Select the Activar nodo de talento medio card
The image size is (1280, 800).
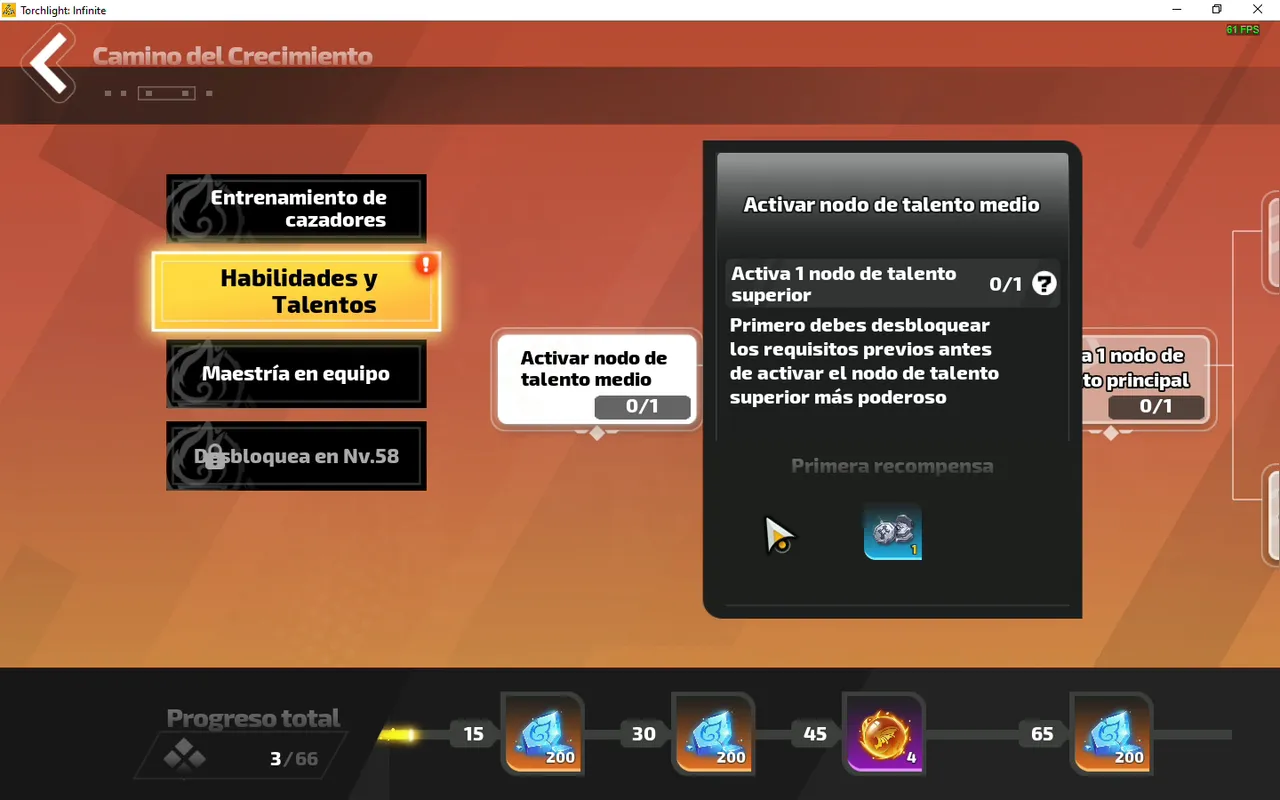[597, 381]
